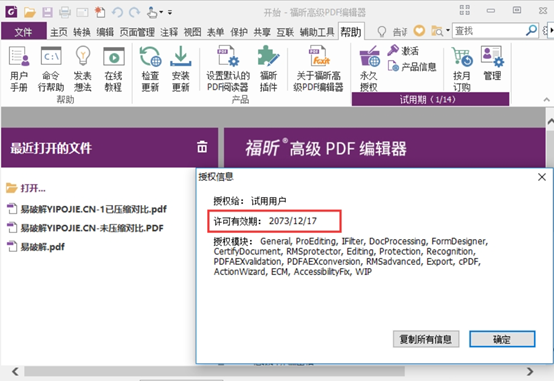Screen dimensions: 554x381
Task: Collapse the ribbon with the chevron
Action: tap(547, 100)
